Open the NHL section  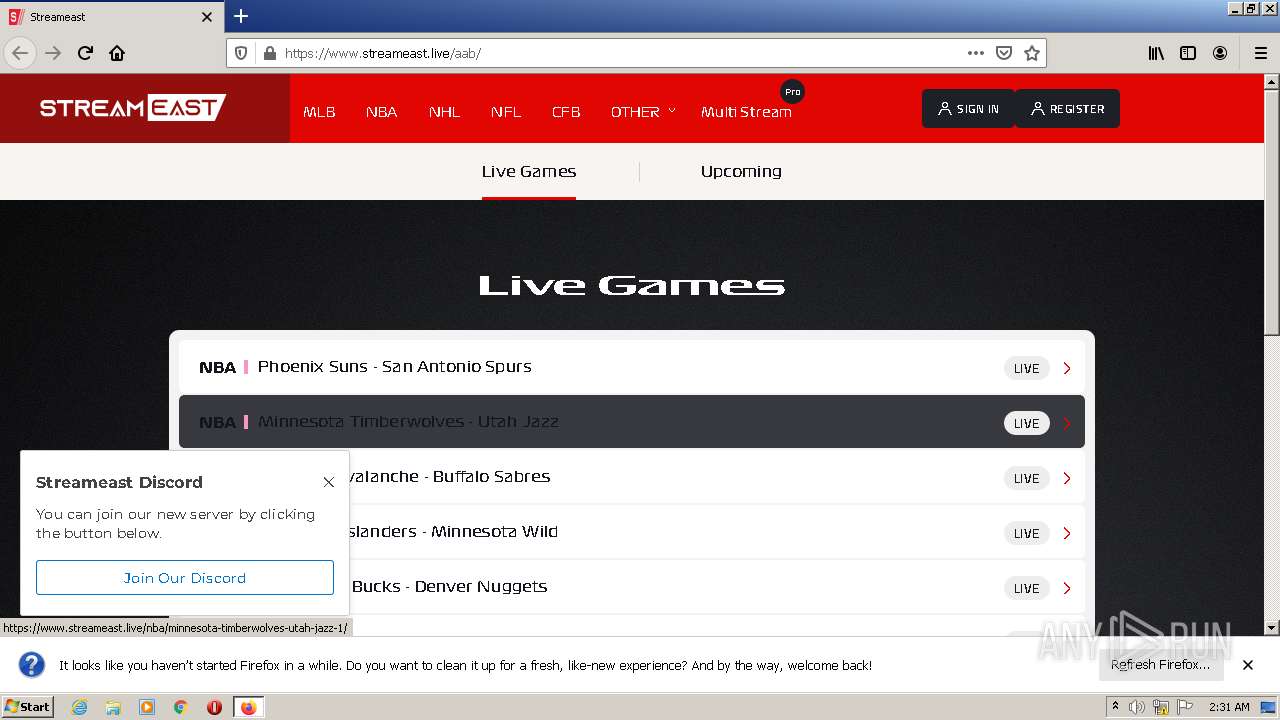[x=444, y=111]
